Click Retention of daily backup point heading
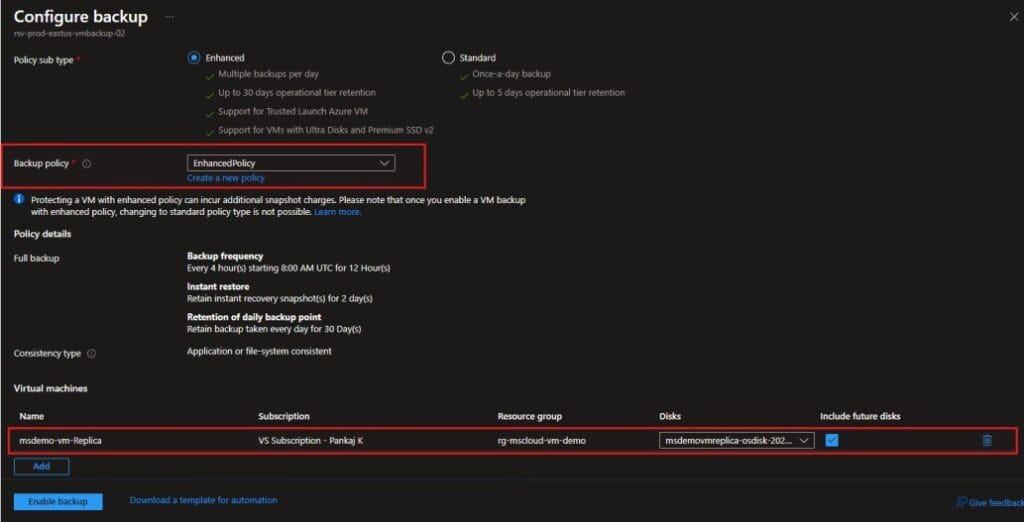The image size is (1024, 522). pyautogui.click(x=254, y=318)
